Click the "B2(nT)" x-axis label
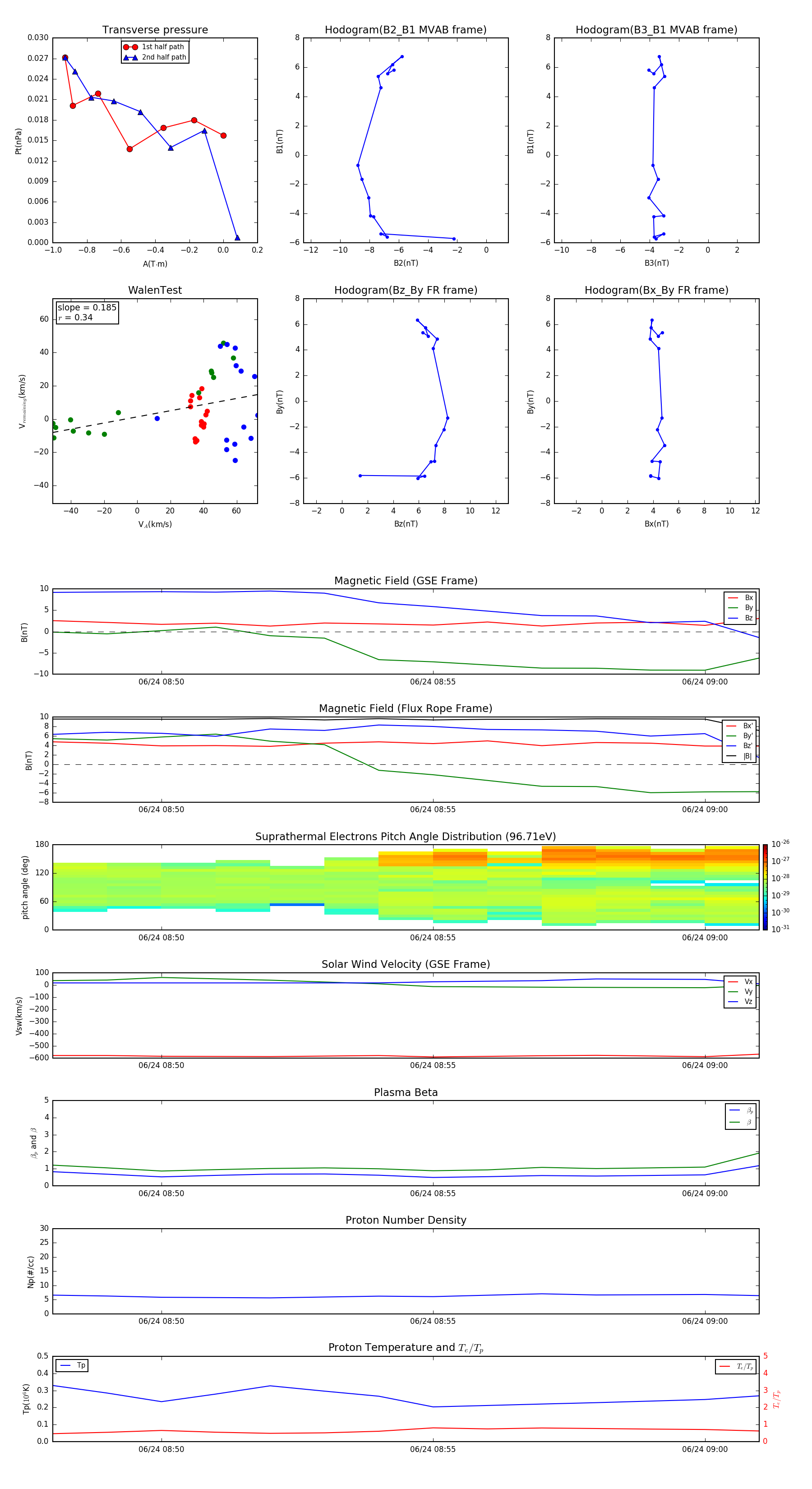 (406, 263)
